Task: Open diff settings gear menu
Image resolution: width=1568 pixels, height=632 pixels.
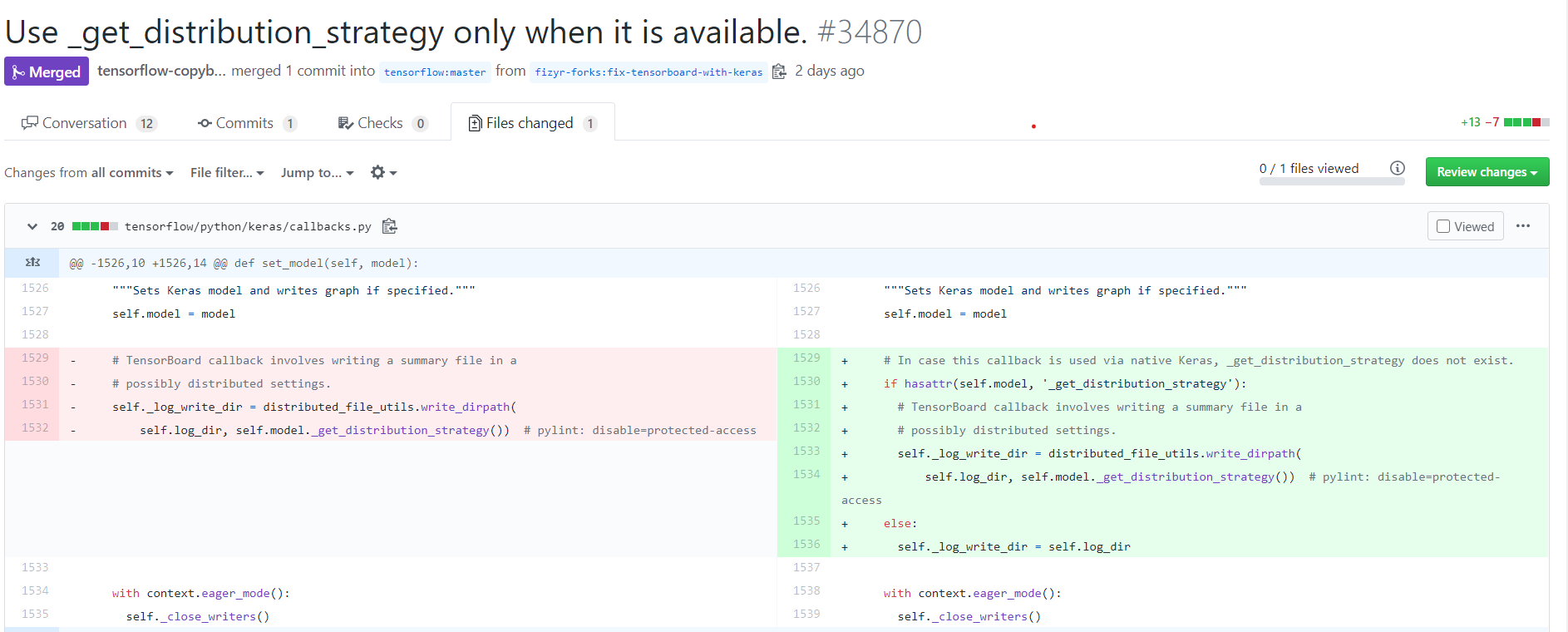Action: [x=382, y=172]
